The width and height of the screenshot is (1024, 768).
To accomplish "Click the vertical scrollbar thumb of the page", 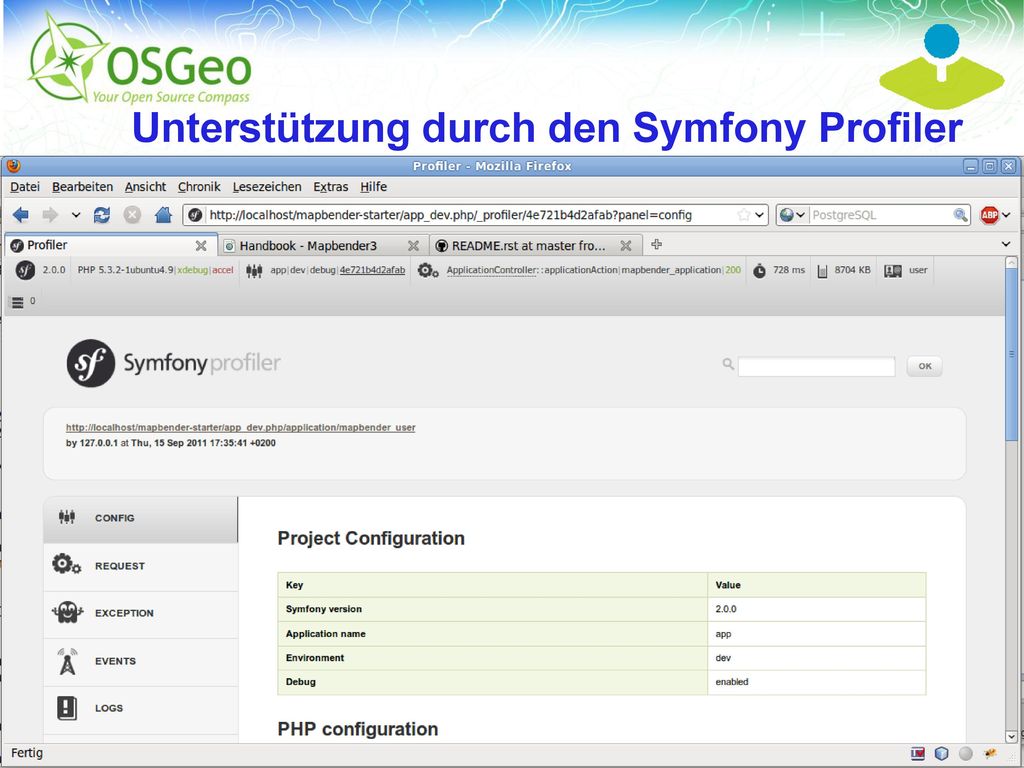I will coord(1012,355).
